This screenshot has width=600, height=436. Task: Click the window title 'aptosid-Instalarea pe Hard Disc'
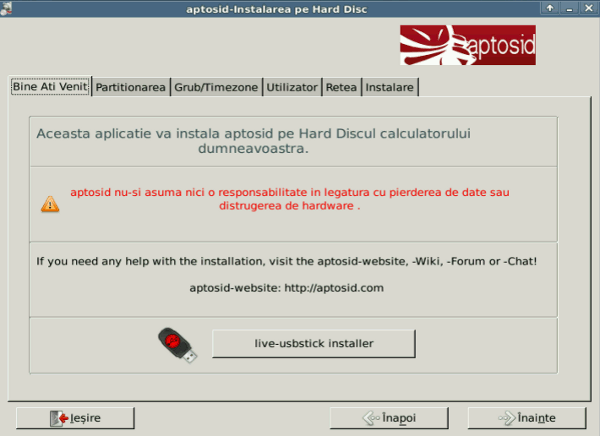tap(276, 9)
